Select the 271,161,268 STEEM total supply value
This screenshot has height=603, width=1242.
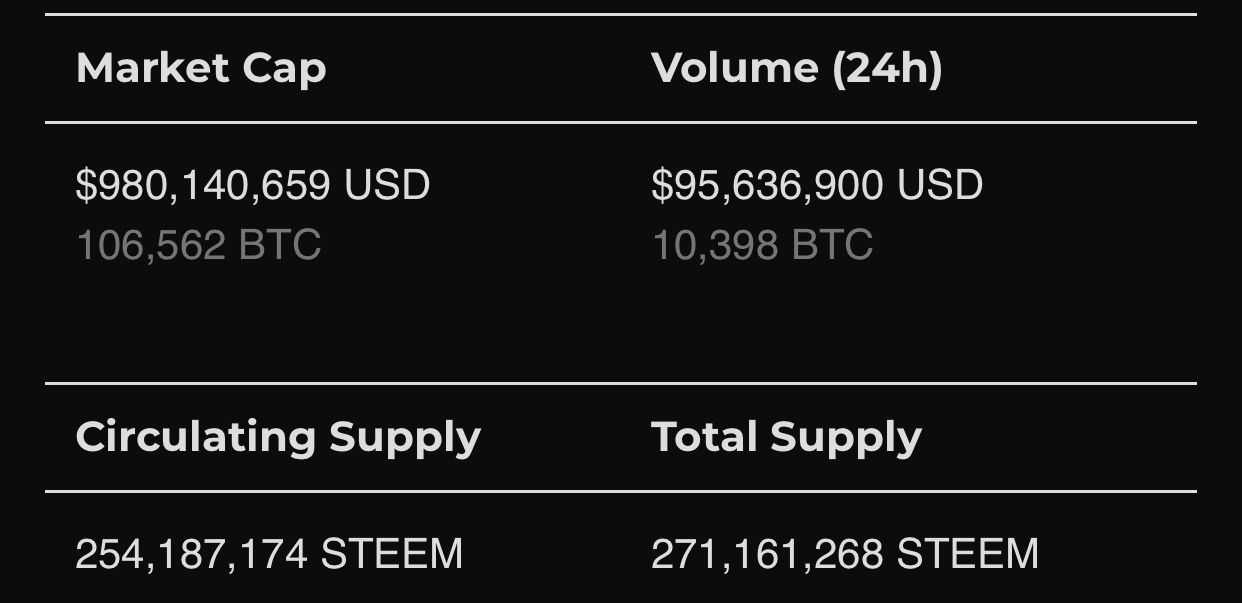(x=845, y=554)
